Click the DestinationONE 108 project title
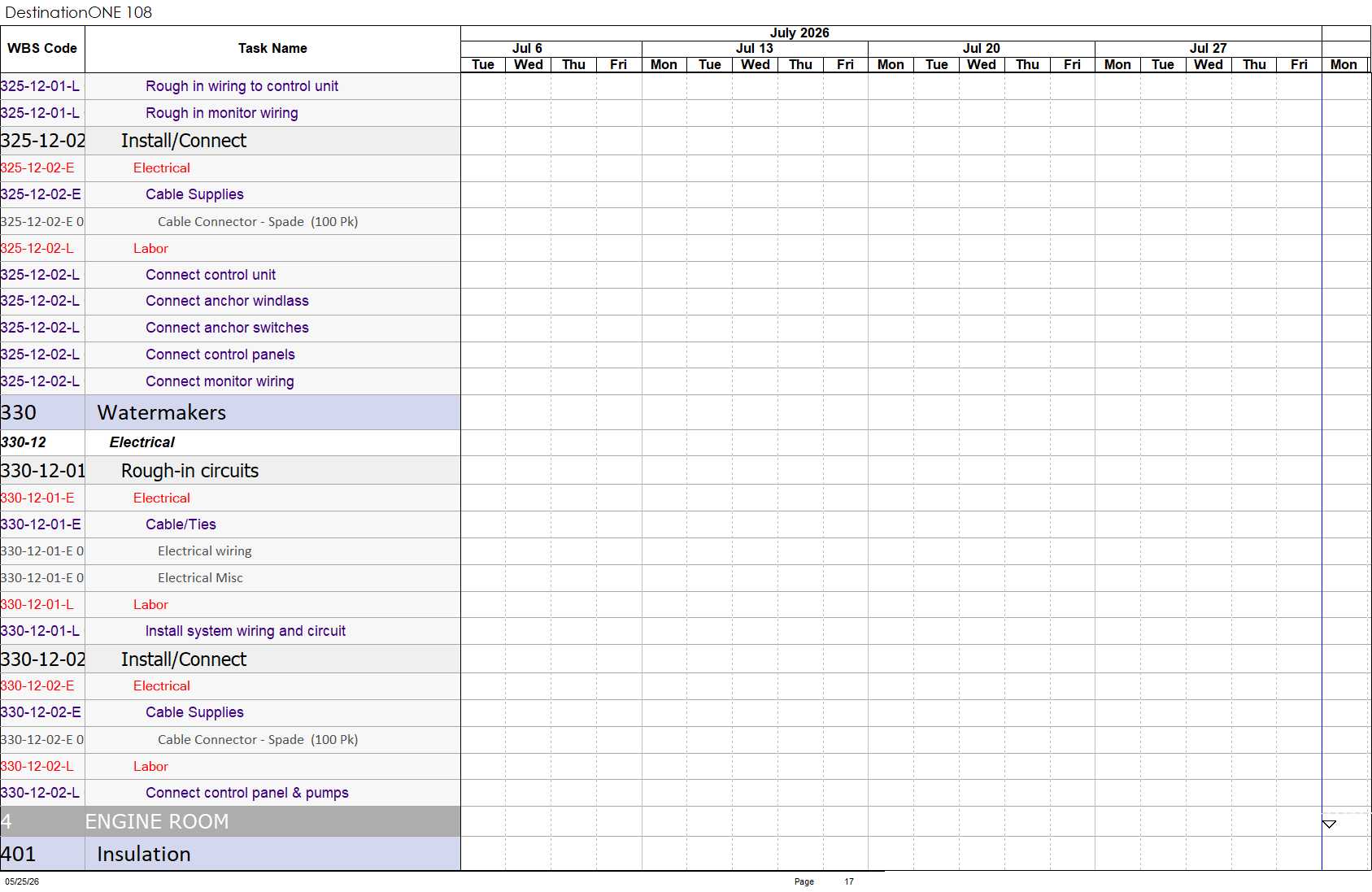 pos(79,12)
